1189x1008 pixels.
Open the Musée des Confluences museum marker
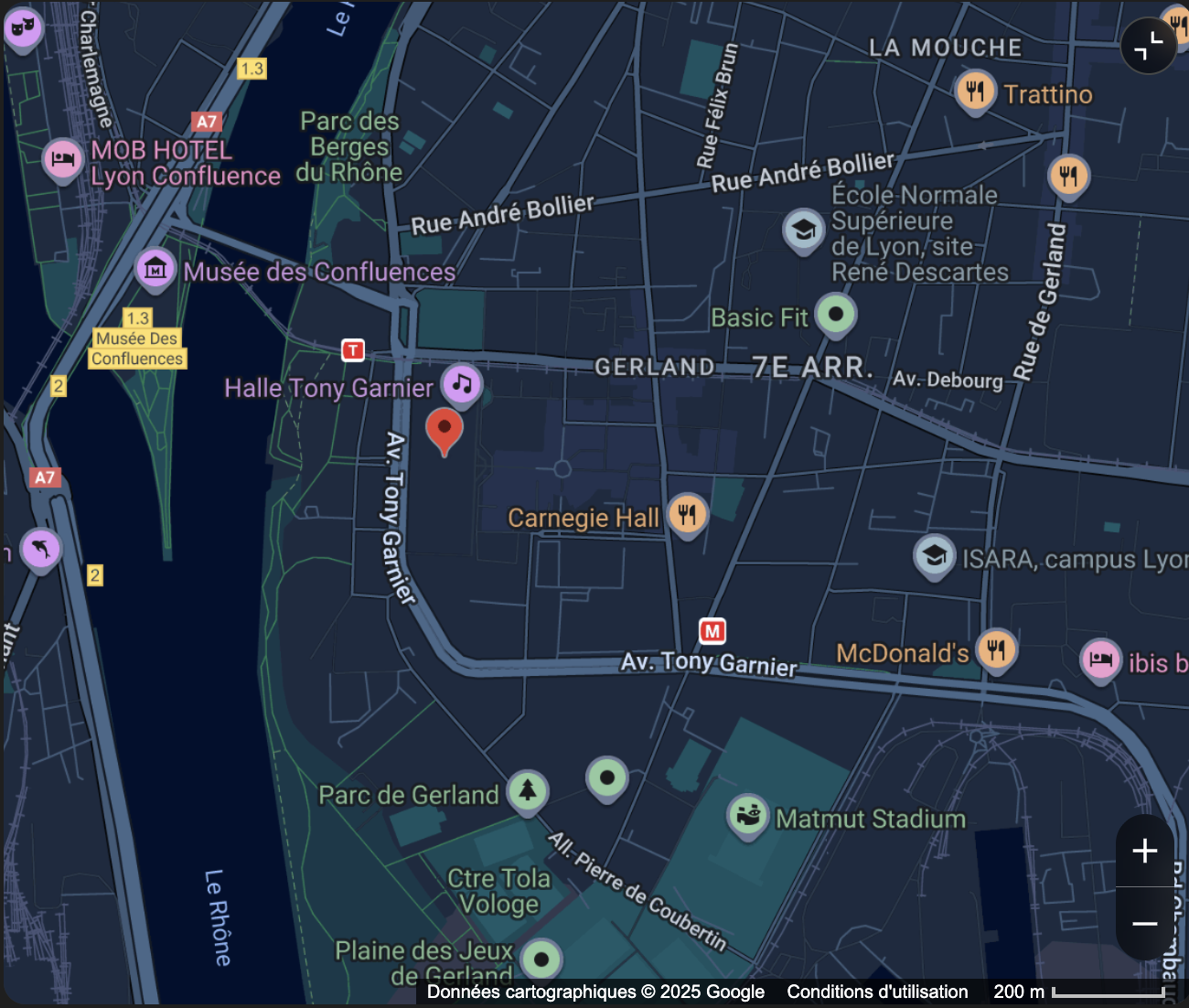(155, 269)
